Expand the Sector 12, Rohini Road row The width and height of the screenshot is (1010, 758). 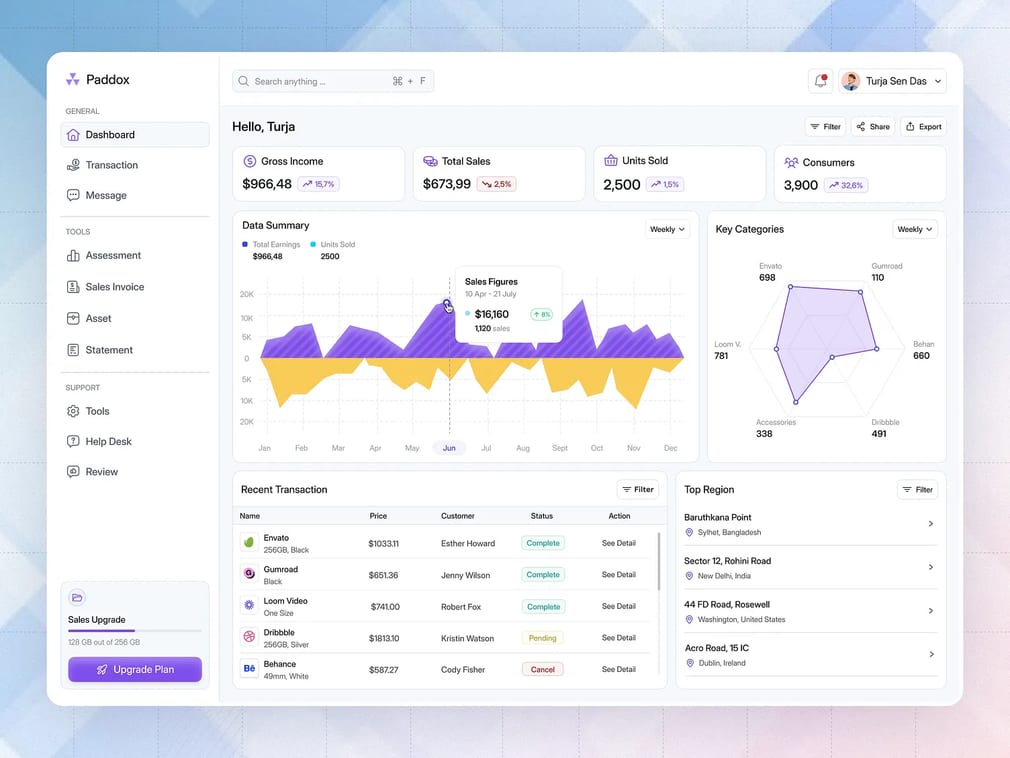(931, 567)
